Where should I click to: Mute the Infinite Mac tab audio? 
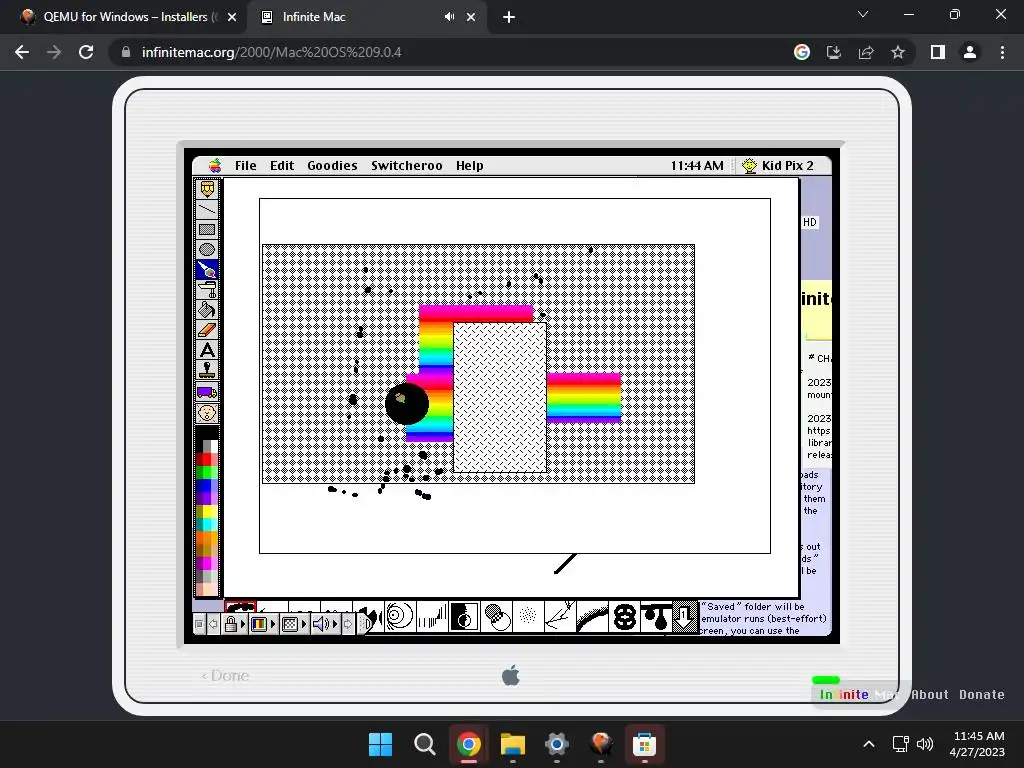coord(449,17)
